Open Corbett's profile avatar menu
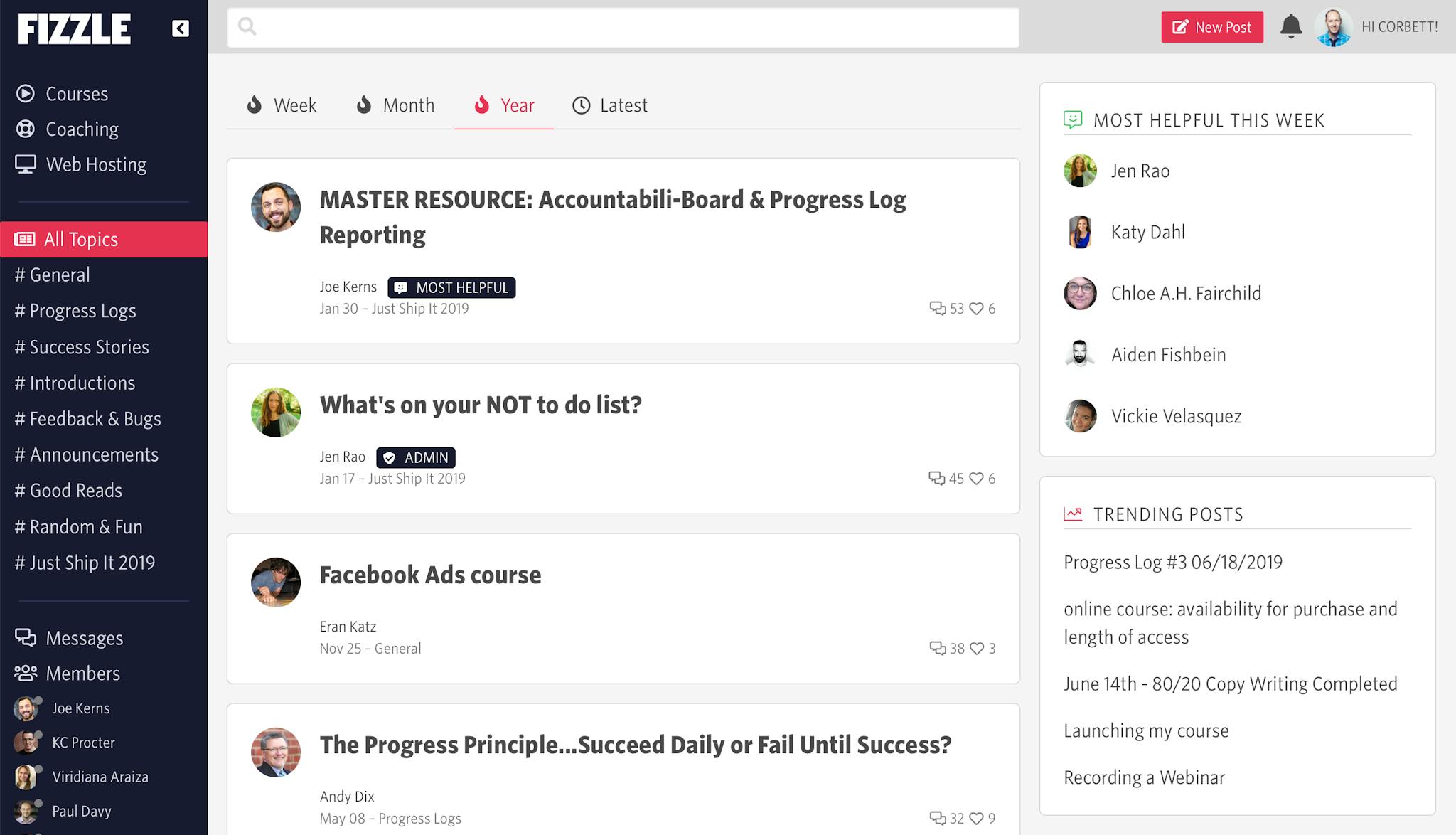 [x=1333, y=27]
